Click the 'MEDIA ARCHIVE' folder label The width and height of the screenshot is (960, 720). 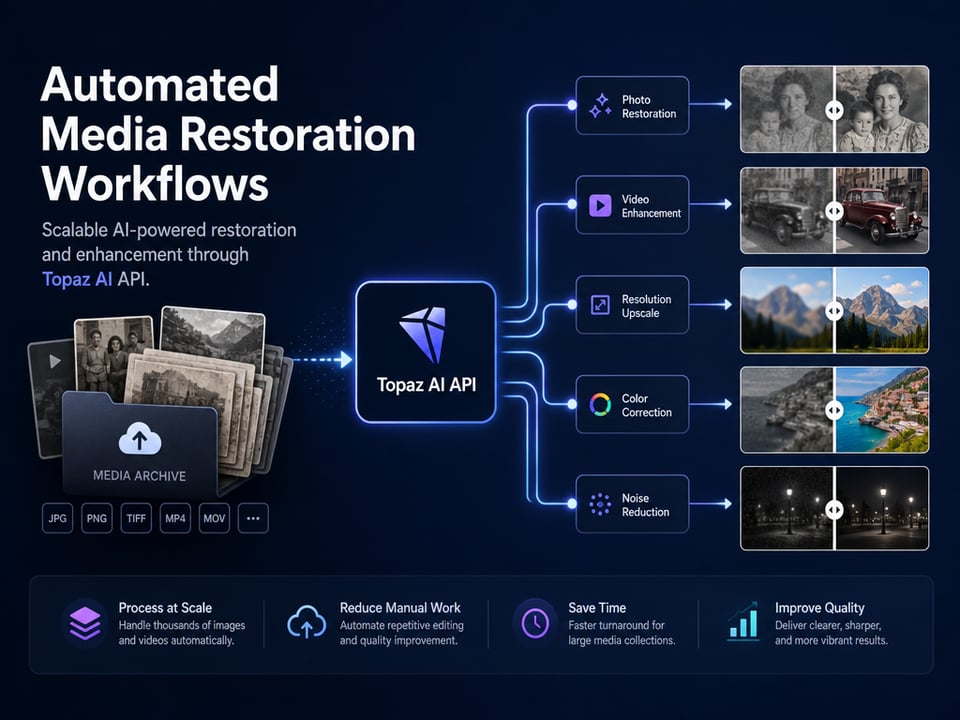point(140,476)
